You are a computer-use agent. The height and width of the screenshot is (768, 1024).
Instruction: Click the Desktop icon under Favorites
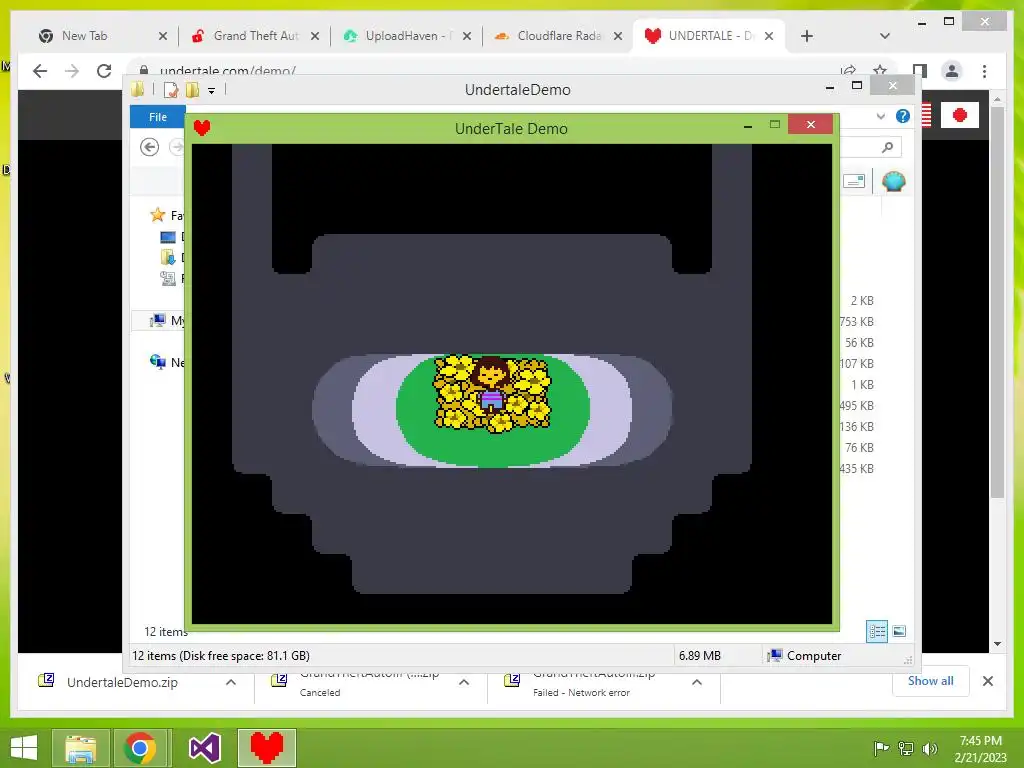(x=168, y=237)
